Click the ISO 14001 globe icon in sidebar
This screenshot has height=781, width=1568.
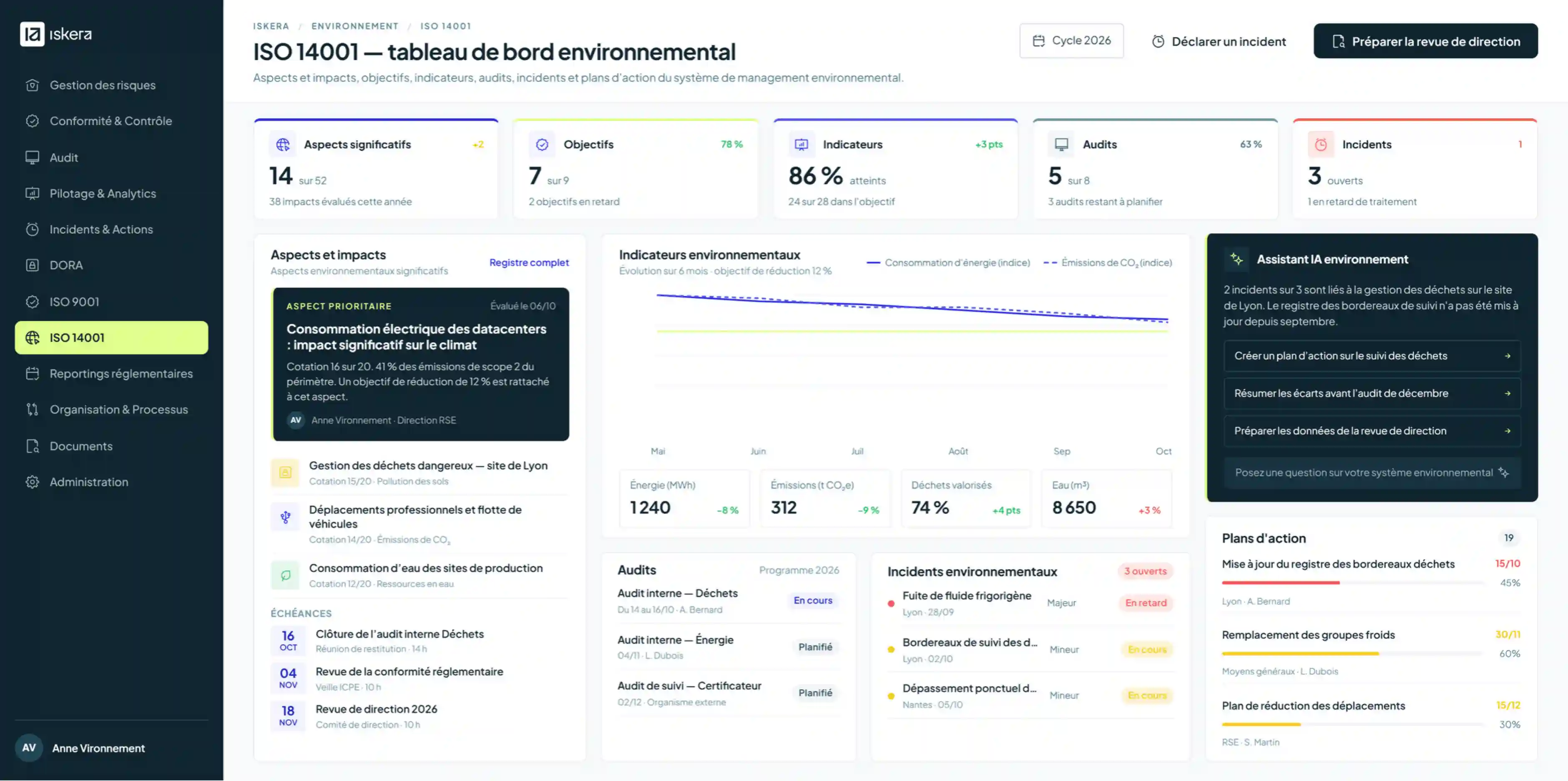pyautogui.click(x=32, y=338)
